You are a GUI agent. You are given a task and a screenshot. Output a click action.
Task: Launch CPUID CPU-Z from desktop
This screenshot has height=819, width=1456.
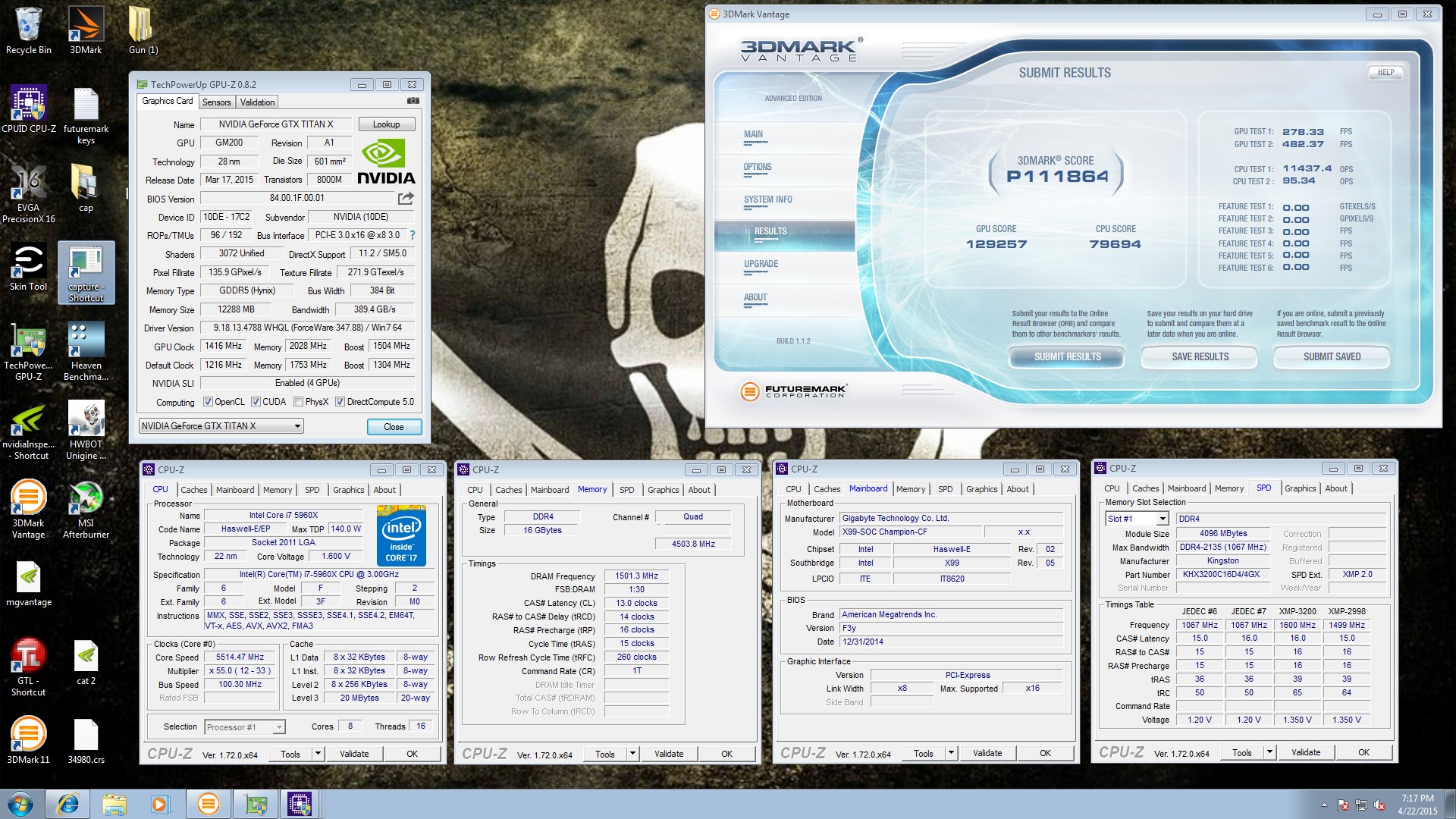tap(29, 109)
